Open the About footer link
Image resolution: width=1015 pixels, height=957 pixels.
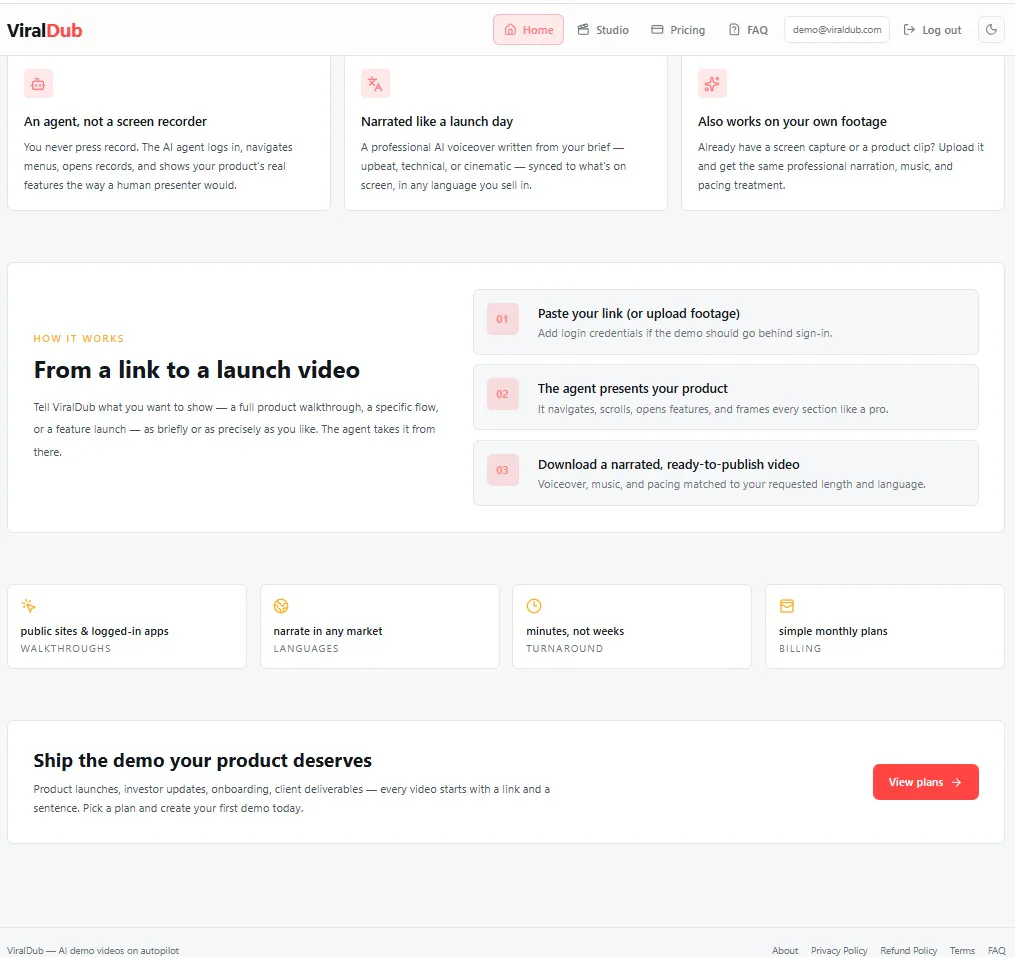785,951
